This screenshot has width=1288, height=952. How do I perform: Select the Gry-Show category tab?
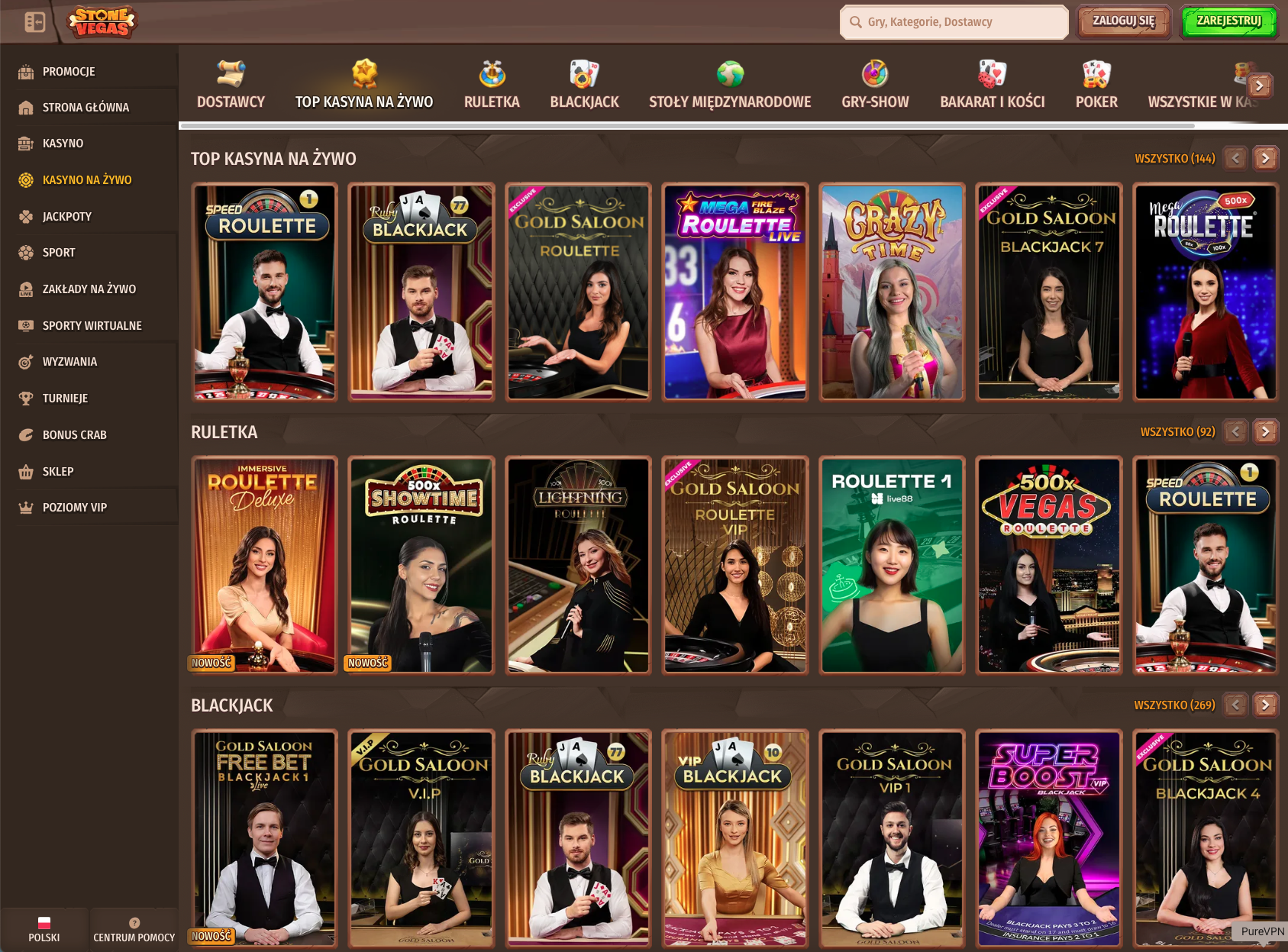pyautogui.click(x=875, y=86)
